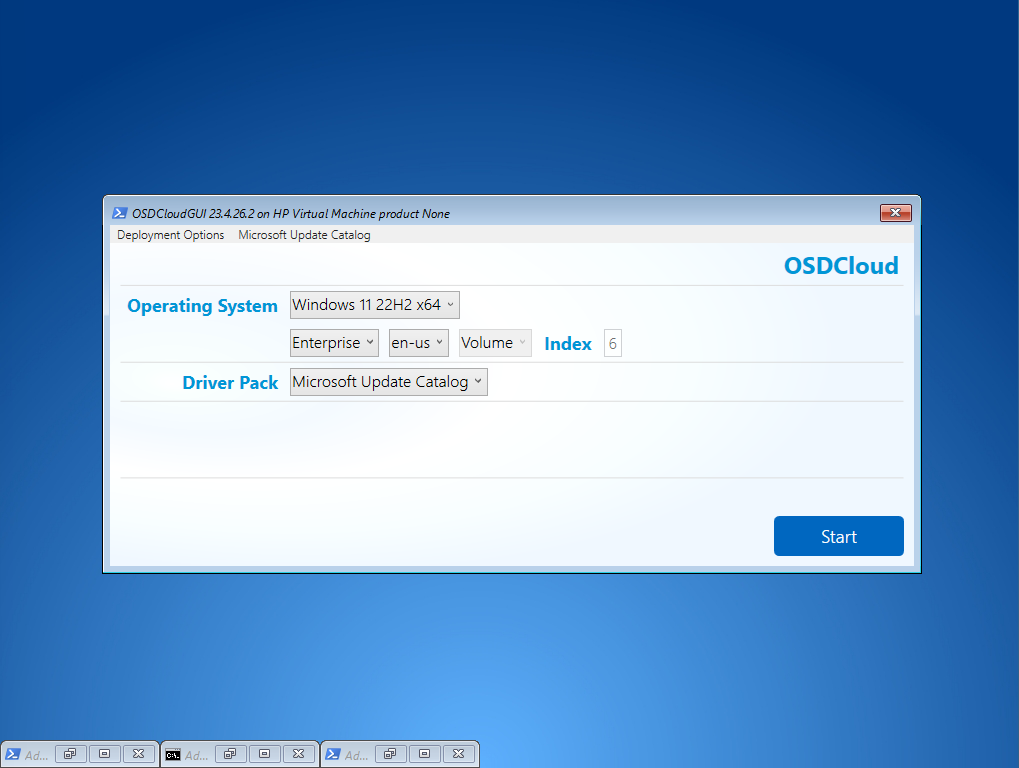This screenshot has height=768, width=1019.
Task: Expand the Enterprise edition dropdown
Action: click(334, 343)
